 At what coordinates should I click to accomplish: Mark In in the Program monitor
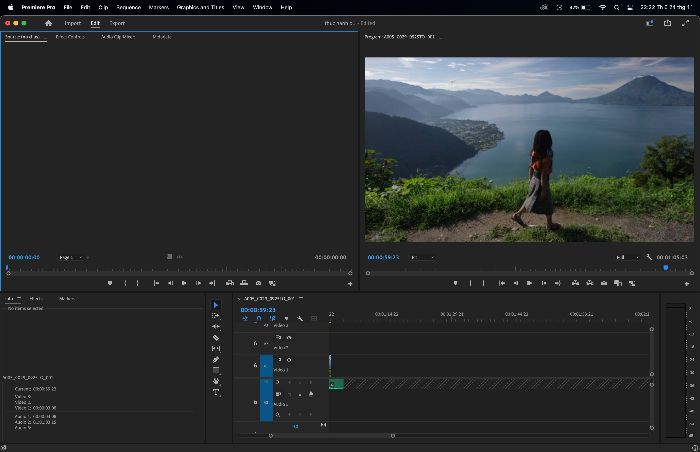470,283
